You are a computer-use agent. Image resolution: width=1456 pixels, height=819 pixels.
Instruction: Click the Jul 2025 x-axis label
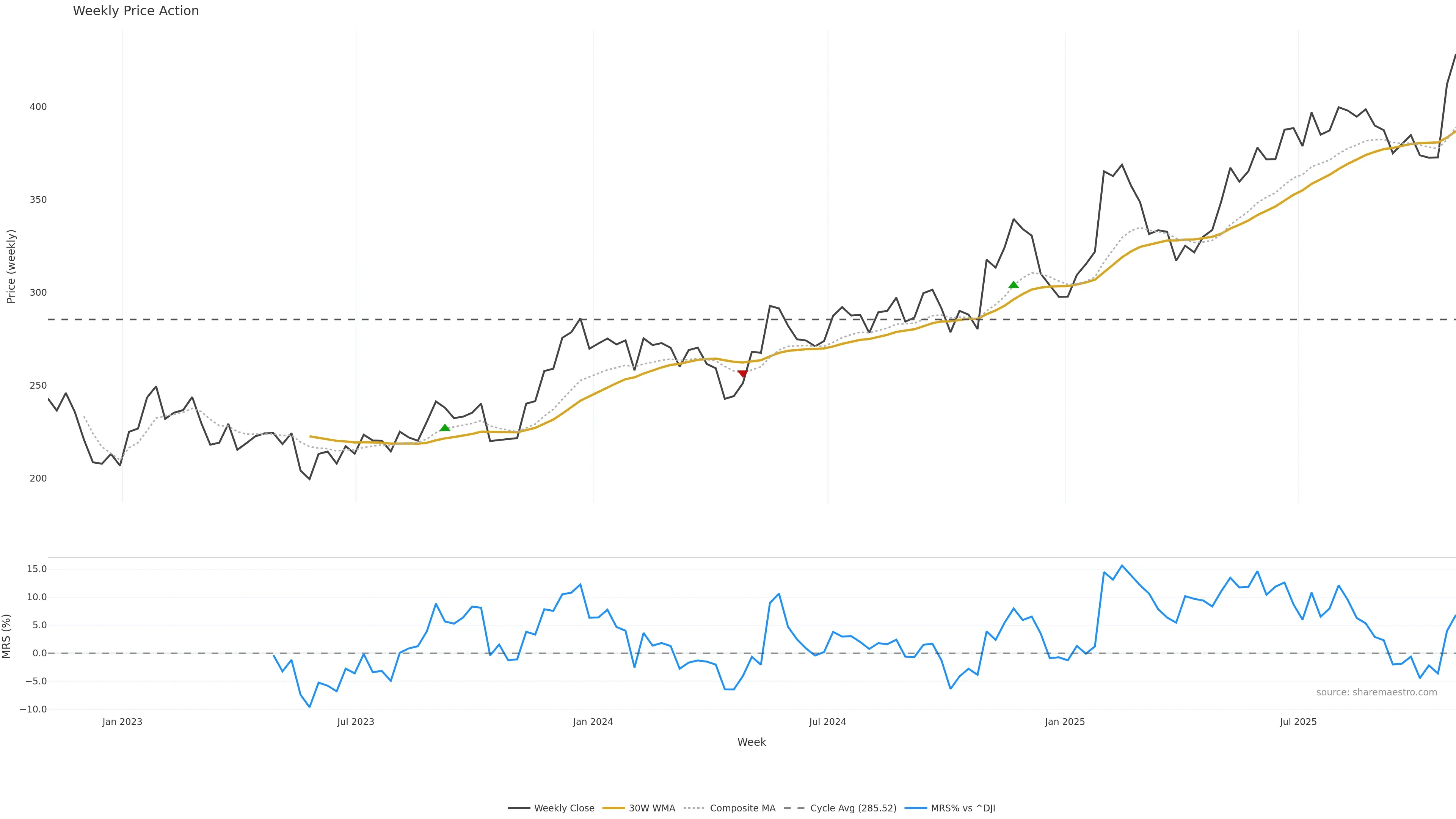click(1298, 722)
